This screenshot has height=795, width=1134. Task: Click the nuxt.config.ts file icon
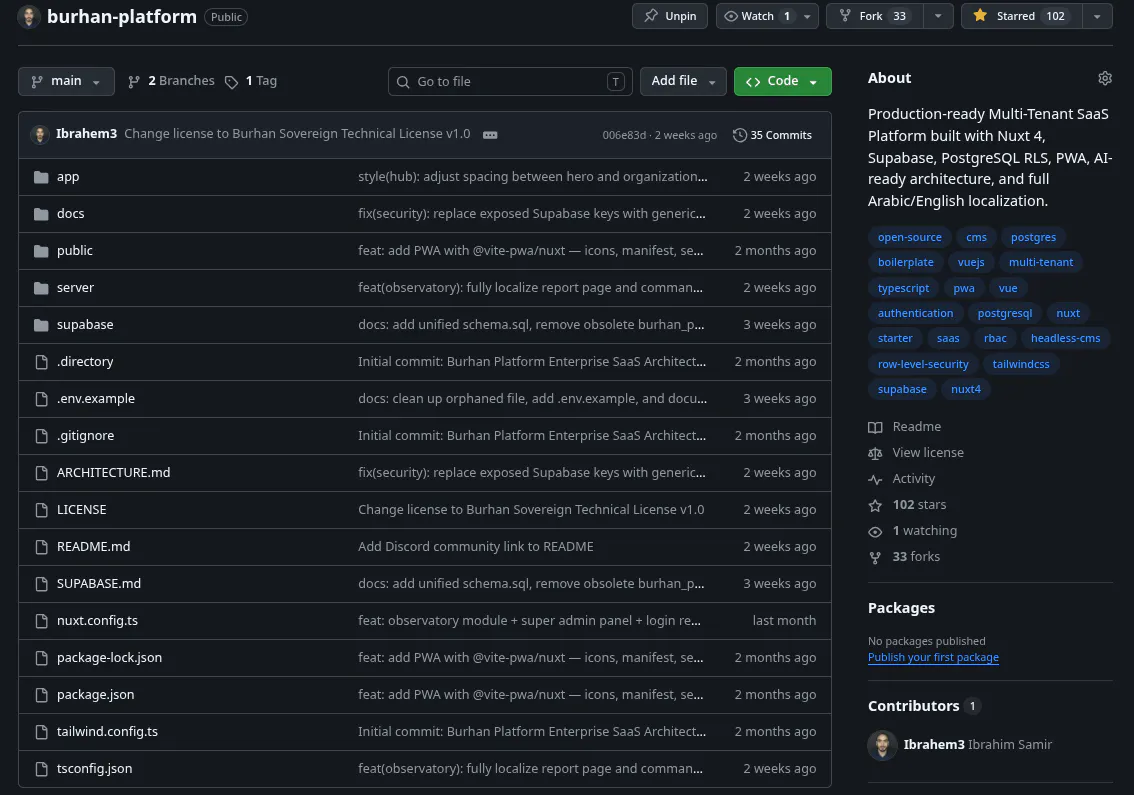tap(41, 621)
